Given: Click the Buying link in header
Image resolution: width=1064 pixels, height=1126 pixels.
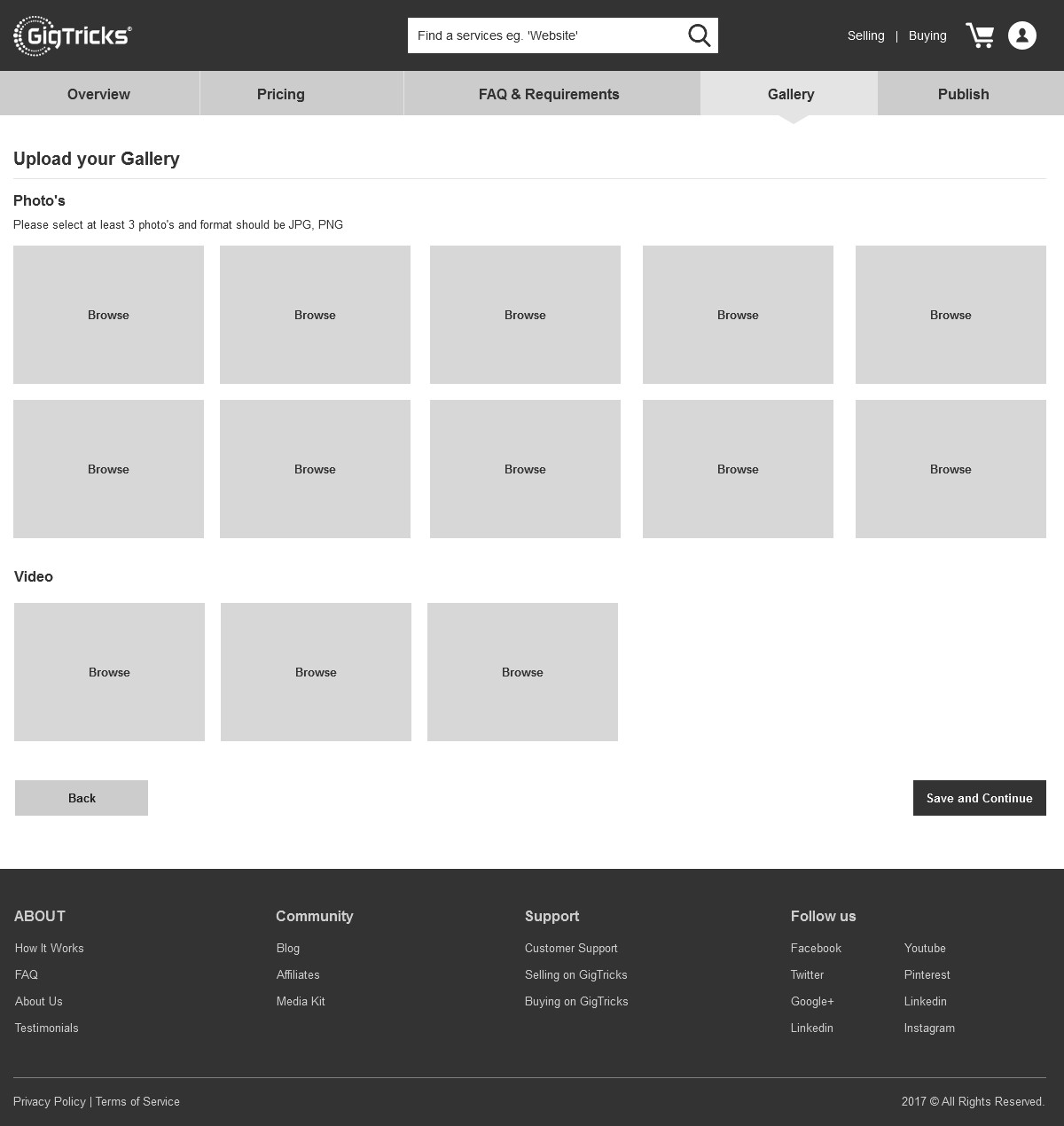Looking at the screenshot, I should 927,35.
